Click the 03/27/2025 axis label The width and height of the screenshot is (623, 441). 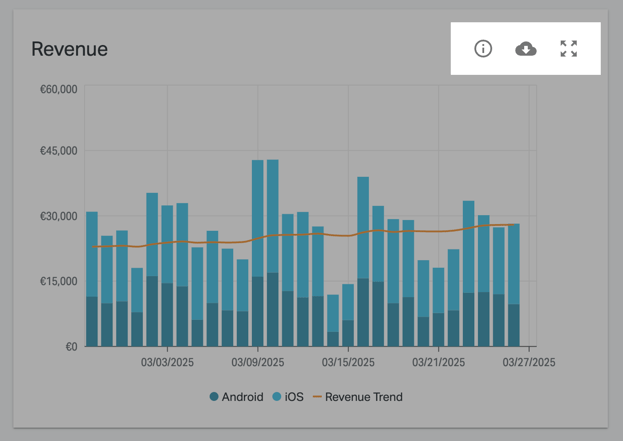click(529, 362)
